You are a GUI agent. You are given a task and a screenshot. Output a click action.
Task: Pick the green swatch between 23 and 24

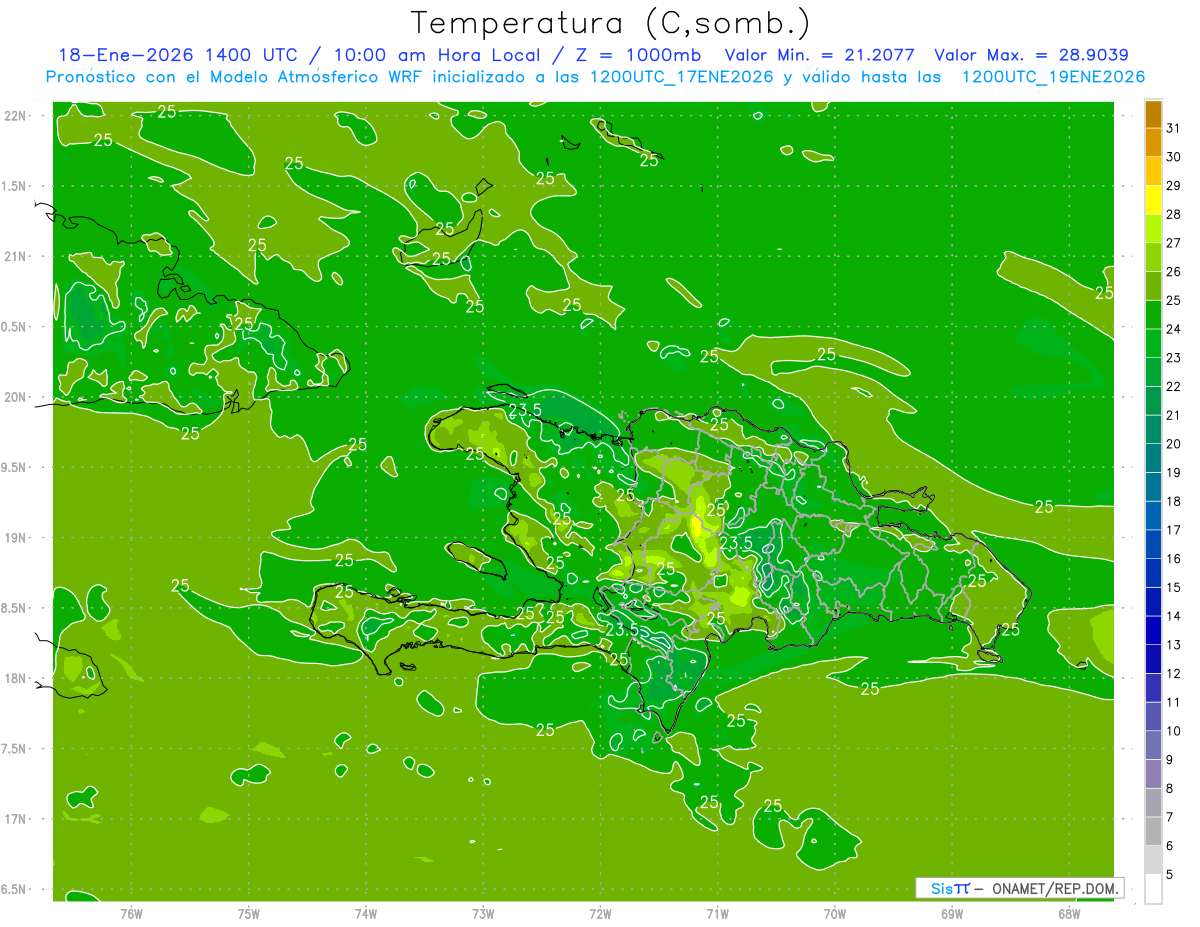1153,343
